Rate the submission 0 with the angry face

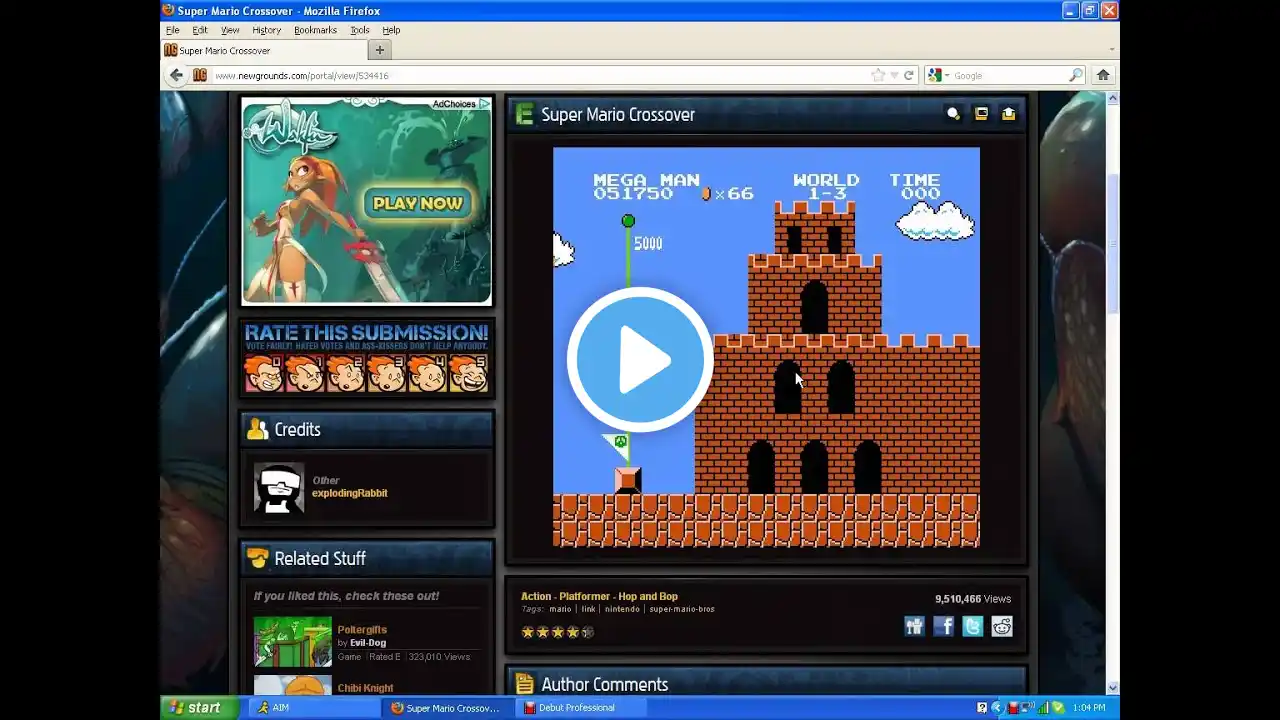coord(263,373)
